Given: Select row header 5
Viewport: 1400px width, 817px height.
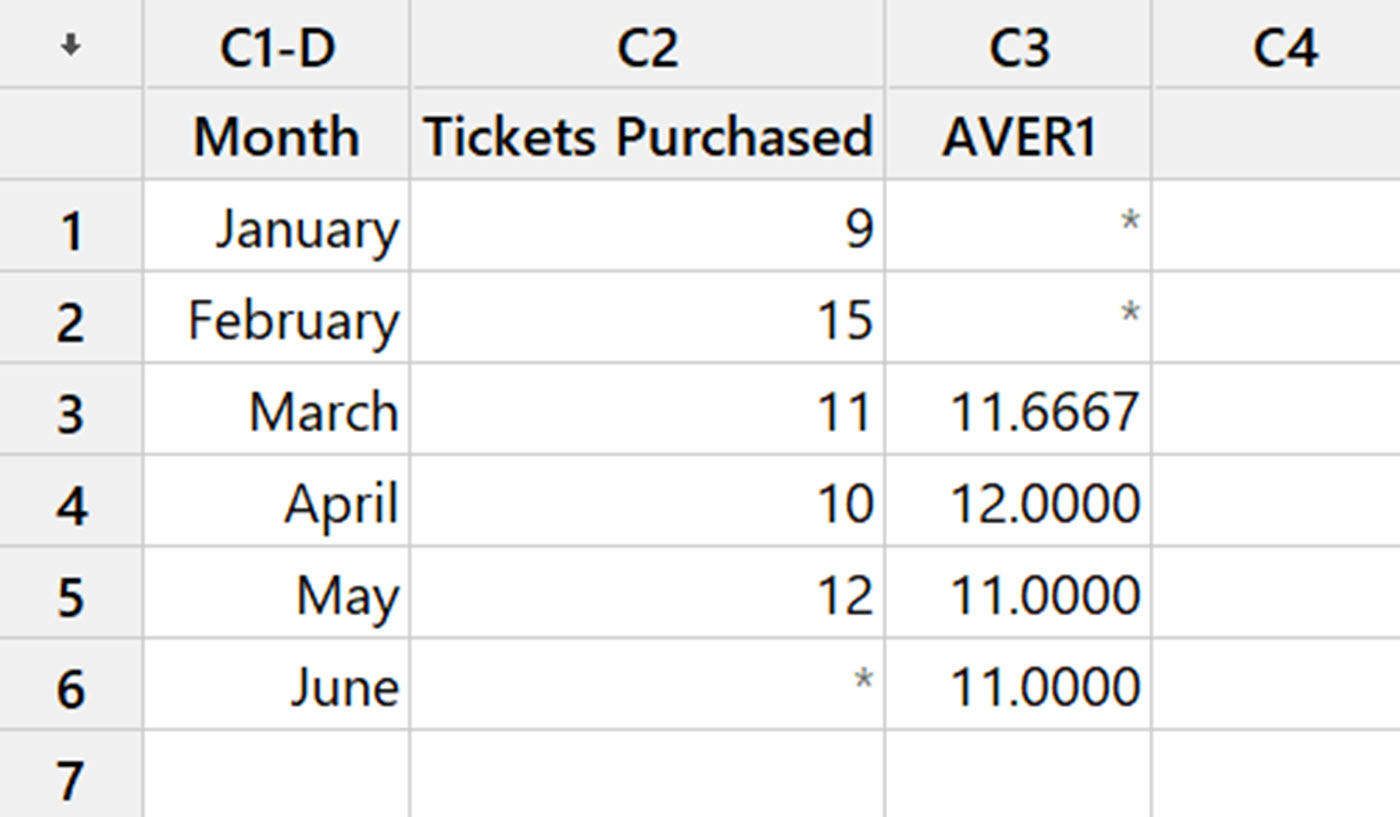Looking at the screenshot, I should click(71, 593).
